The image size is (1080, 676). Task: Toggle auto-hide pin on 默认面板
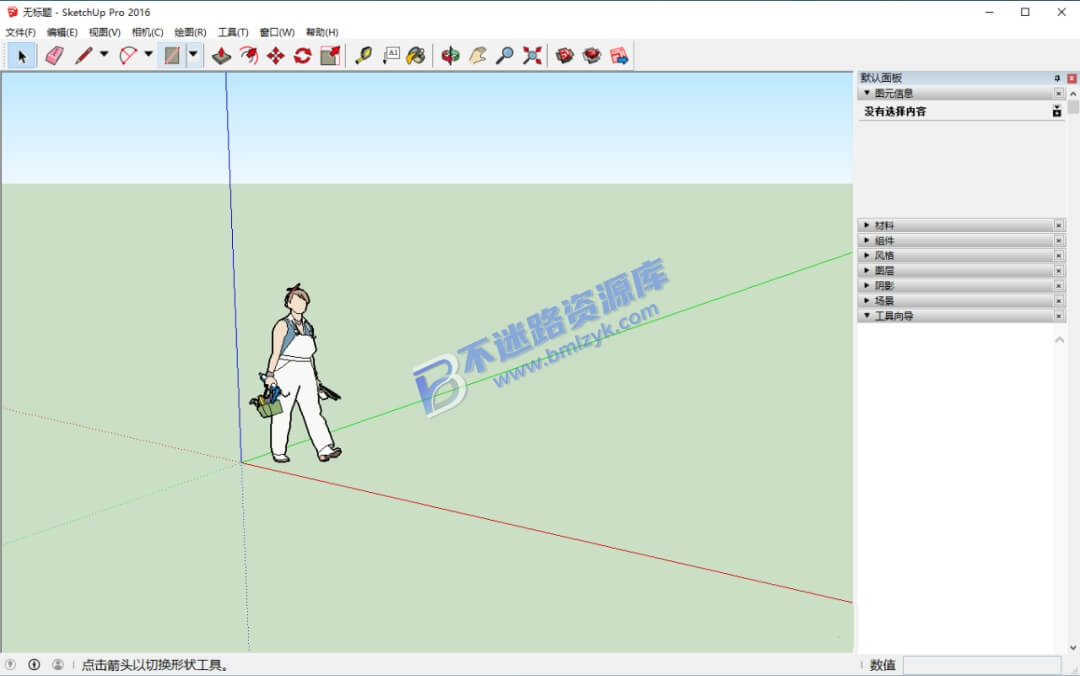(1057, 78)
